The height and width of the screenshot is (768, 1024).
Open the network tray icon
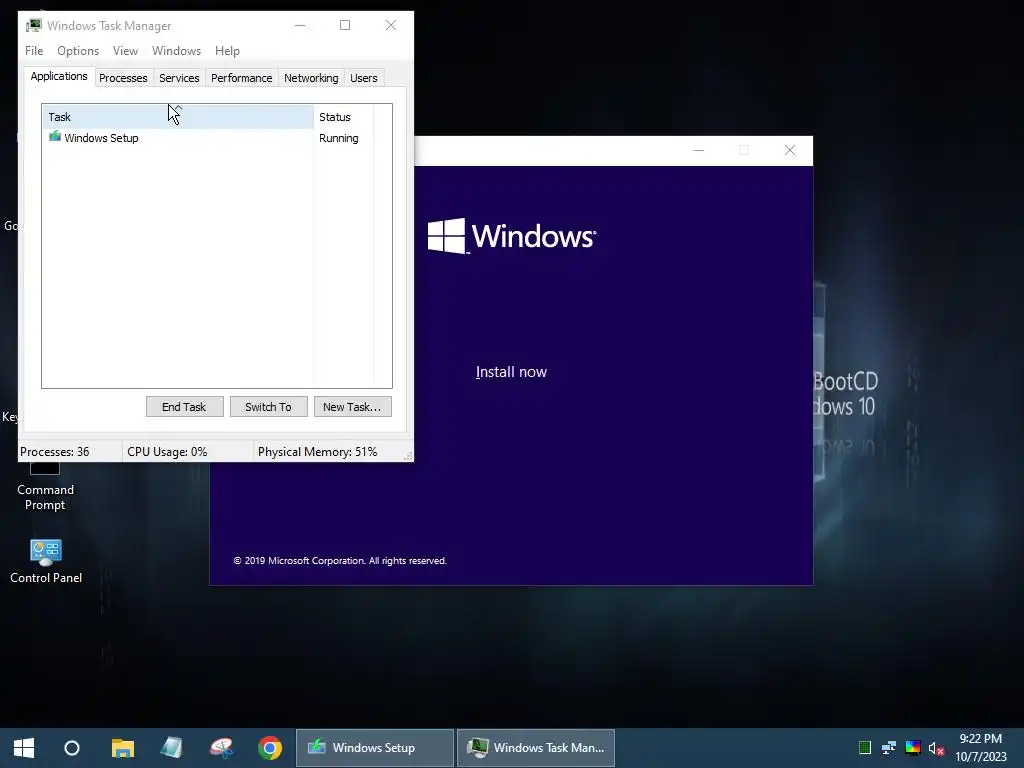coord(889,748)
